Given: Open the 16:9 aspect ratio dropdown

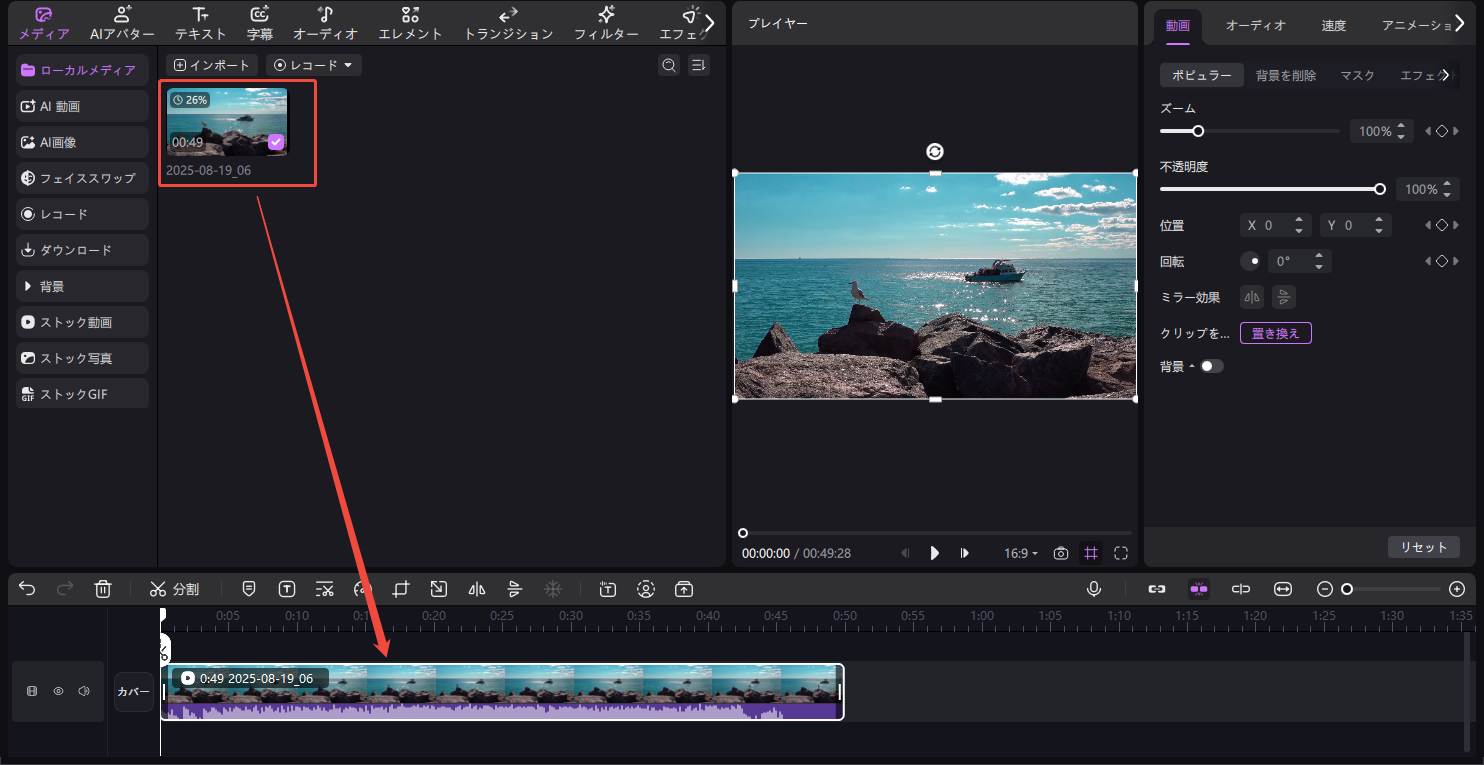Looking at the screenshot, I should (1020, 553).
